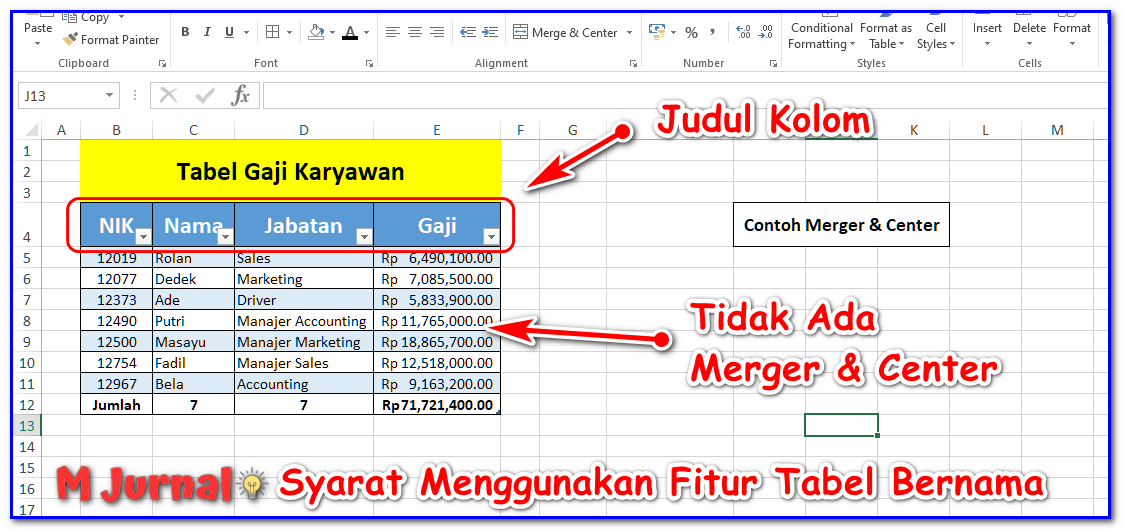The width and height of the screenshot is (1122, 530).
Task: Click the Accounting Number Format icon
Action: pos(657,32)
